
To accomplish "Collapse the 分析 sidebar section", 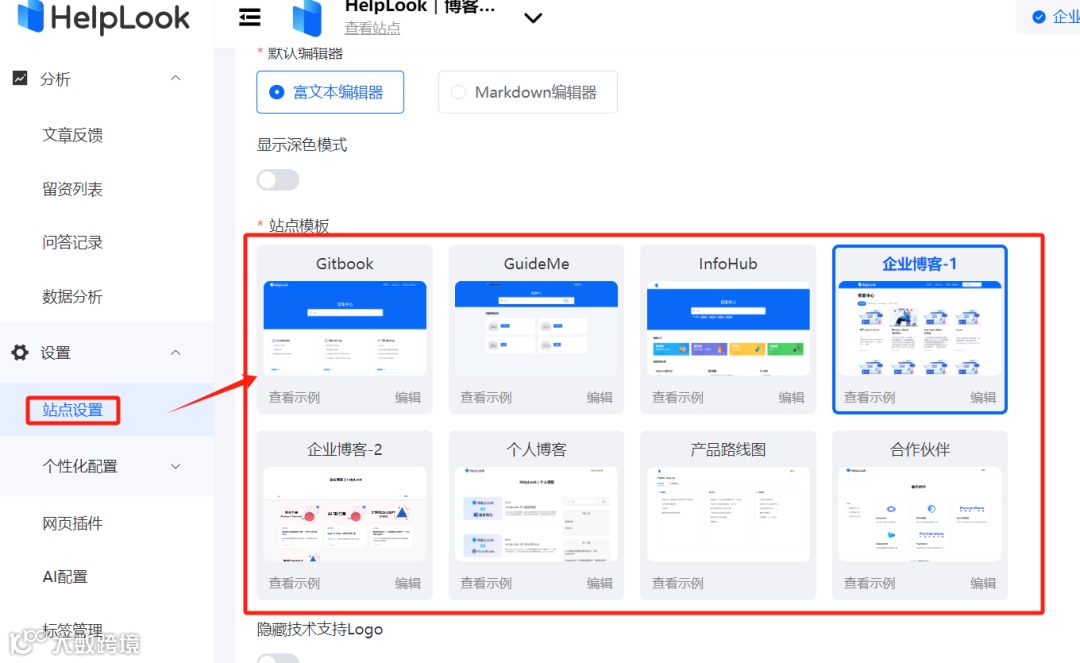I will (175, 78).
